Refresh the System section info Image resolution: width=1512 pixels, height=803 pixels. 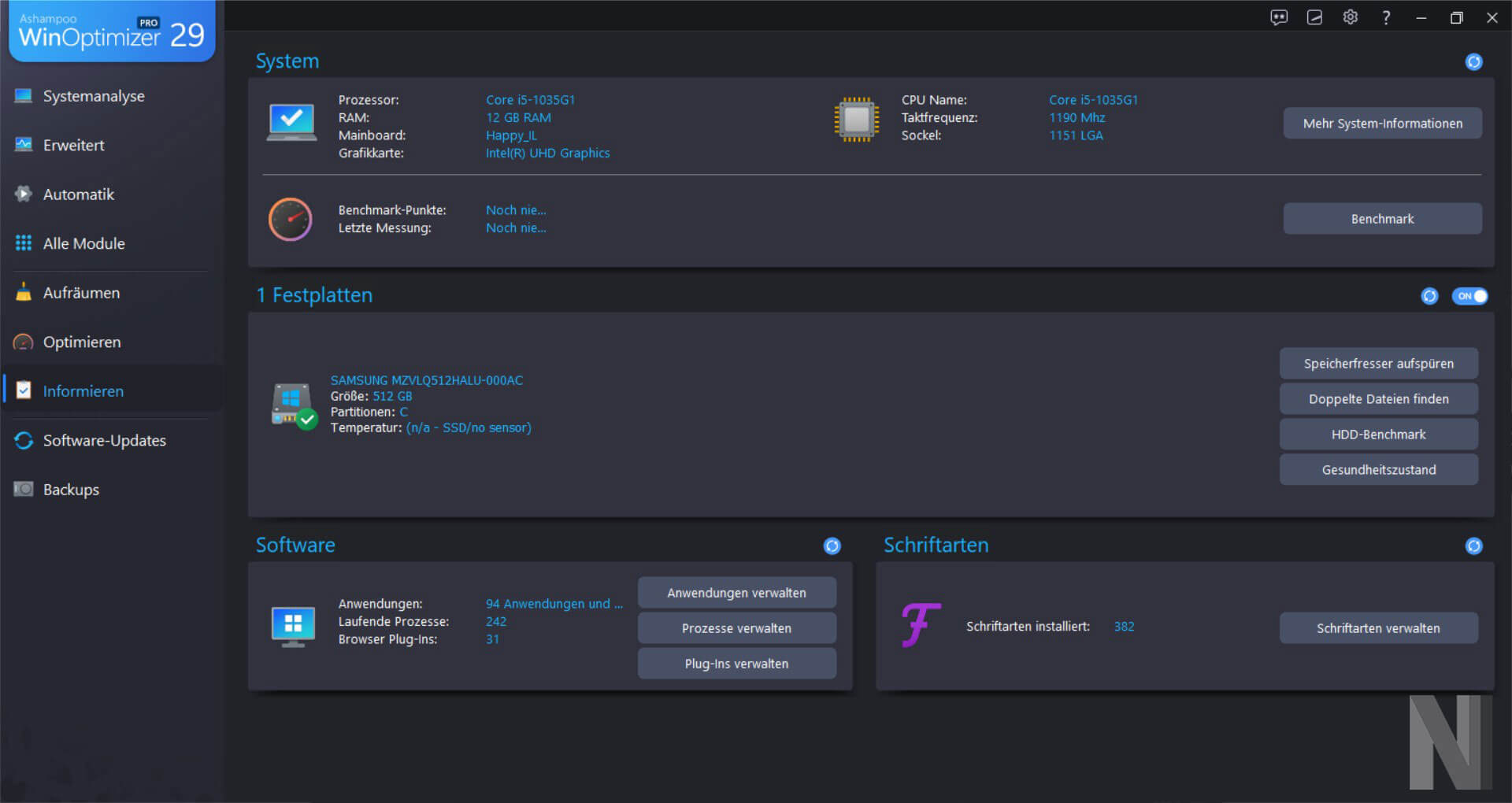[1474, 61]
